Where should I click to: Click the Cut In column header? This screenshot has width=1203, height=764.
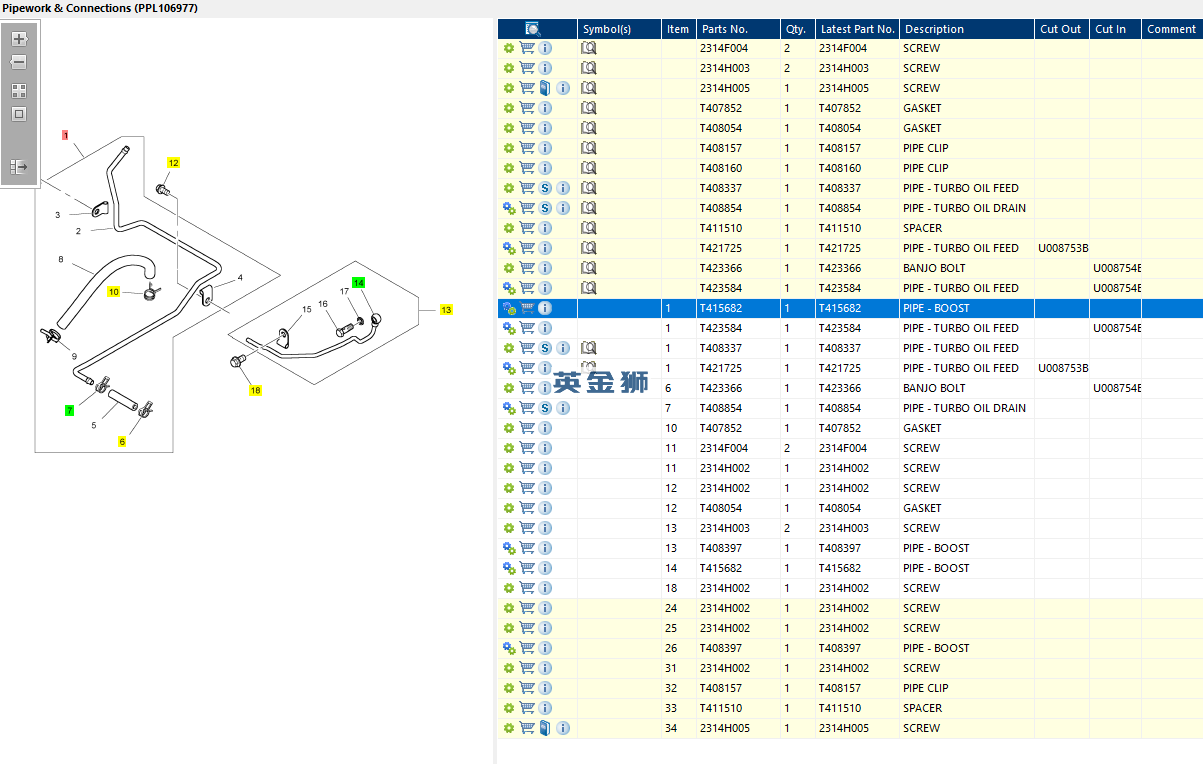point(1115,29)
